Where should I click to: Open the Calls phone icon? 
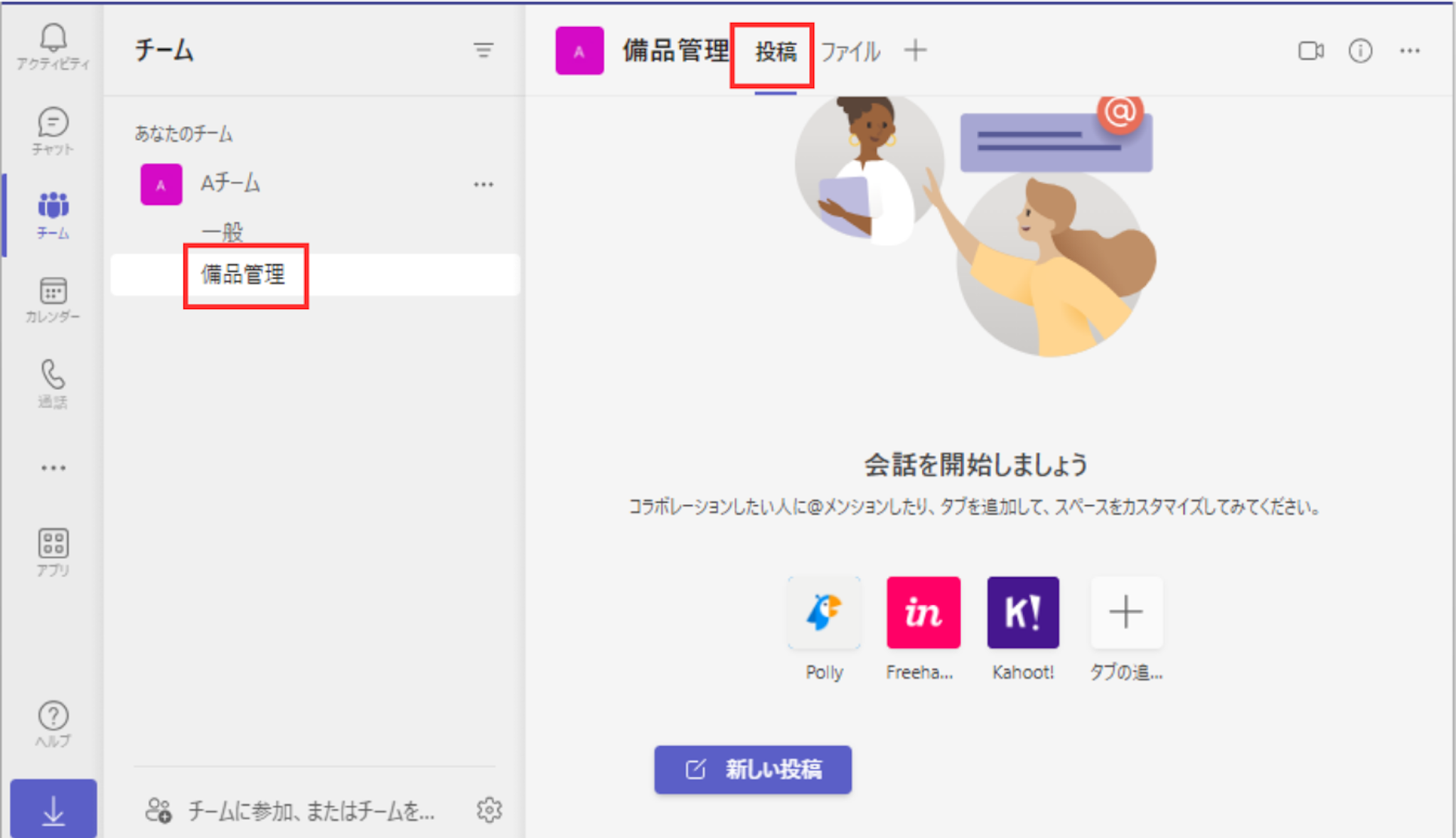coord(53,382)
